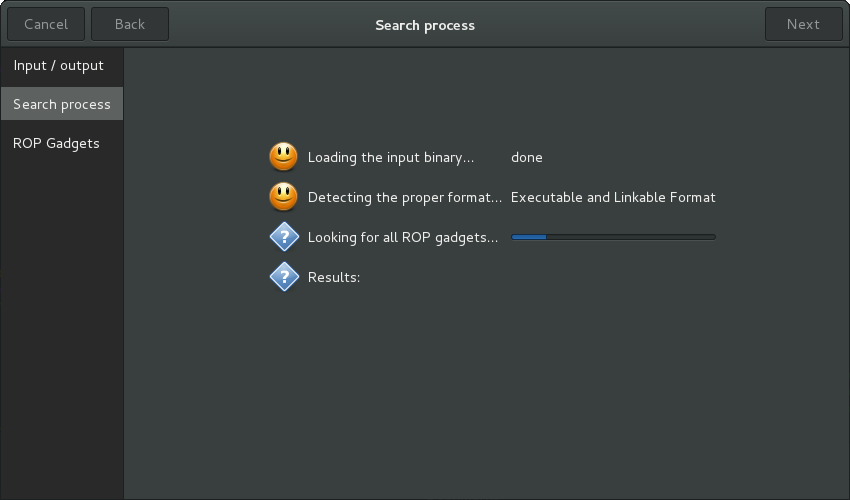Viewport: 850px width, 500px height.
Task: Click the question mark icon beside Results
Action: click(x=284, y=277)
